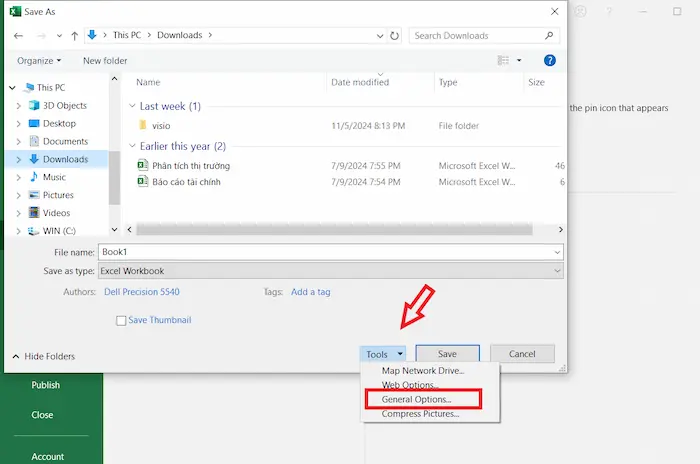This screenshot has height=464, width=700.
Task: Collapse the Earlier this year group
Action: (x=132, y=146)
